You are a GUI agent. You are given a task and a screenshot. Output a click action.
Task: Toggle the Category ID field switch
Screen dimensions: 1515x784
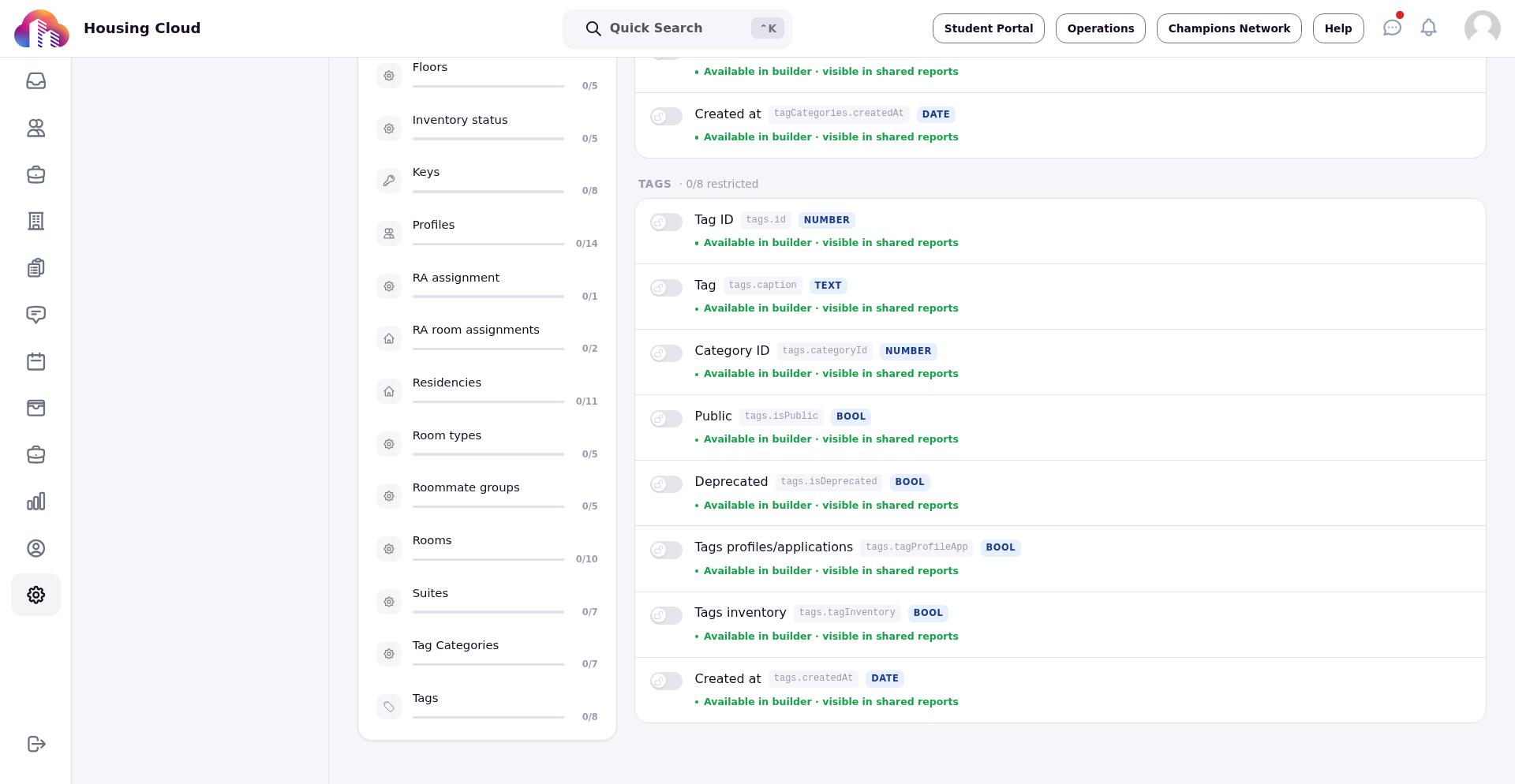pos(666,353)
